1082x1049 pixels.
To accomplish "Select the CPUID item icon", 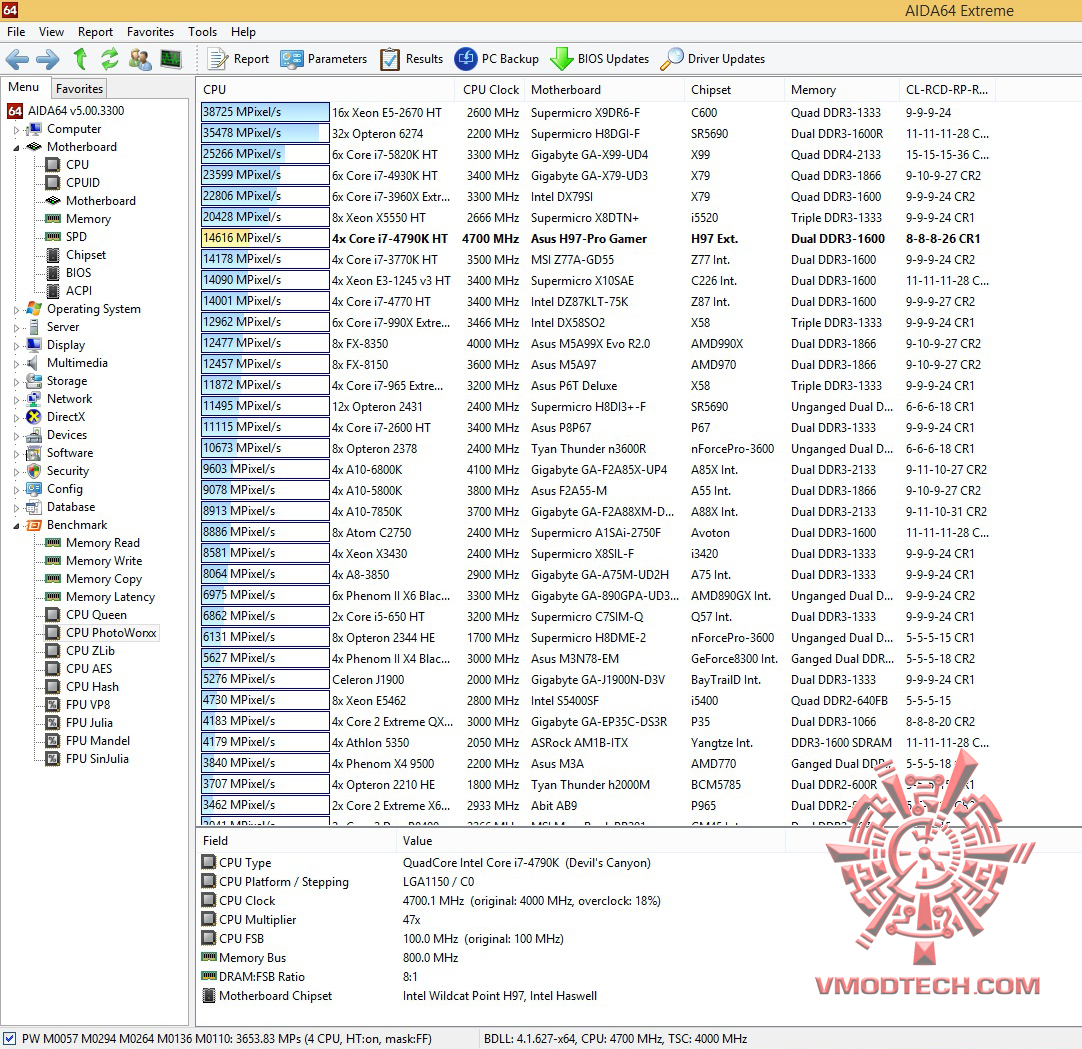I will click(53, 183).
